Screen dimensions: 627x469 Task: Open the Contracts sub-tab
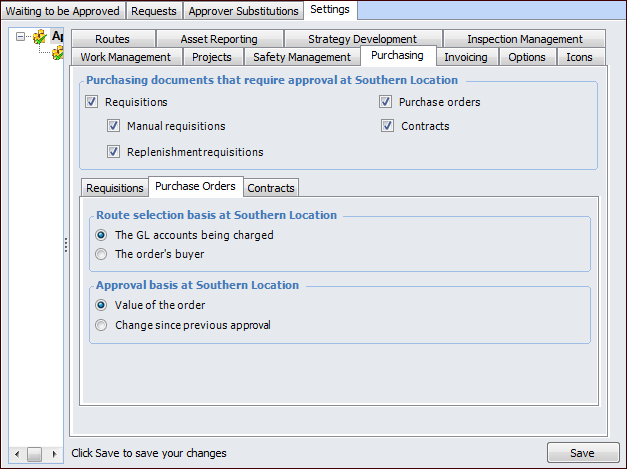coord(271,188)
